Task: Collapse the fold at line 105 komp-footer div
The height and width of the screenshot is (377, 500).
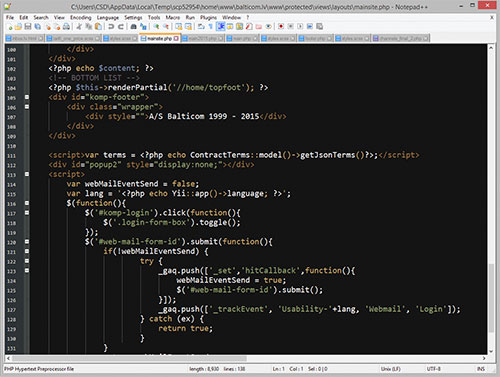Action: [x=27, y=97]
